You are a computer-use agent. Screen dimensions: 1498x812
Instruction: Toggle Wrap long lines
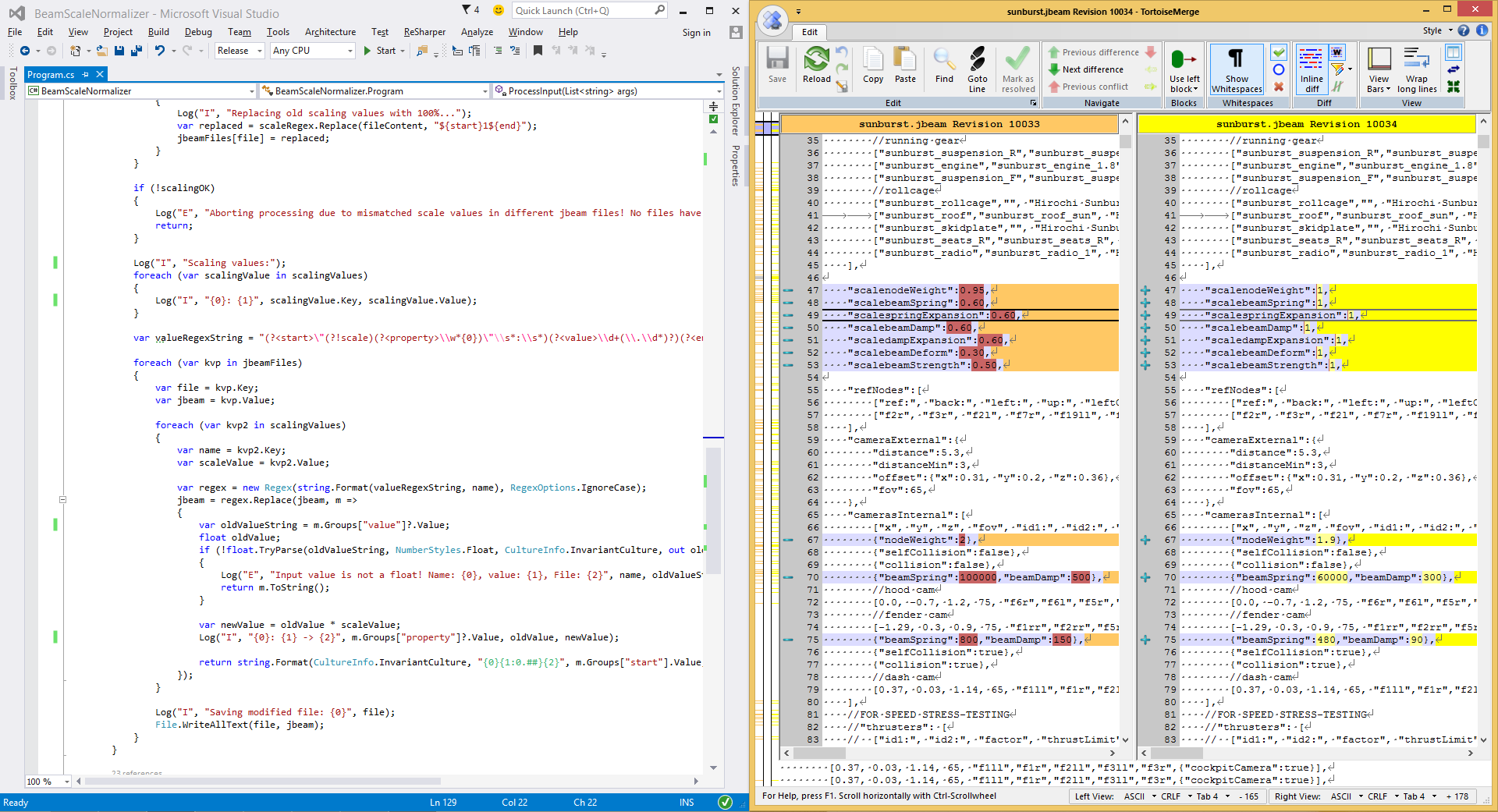click(1417, 69)
